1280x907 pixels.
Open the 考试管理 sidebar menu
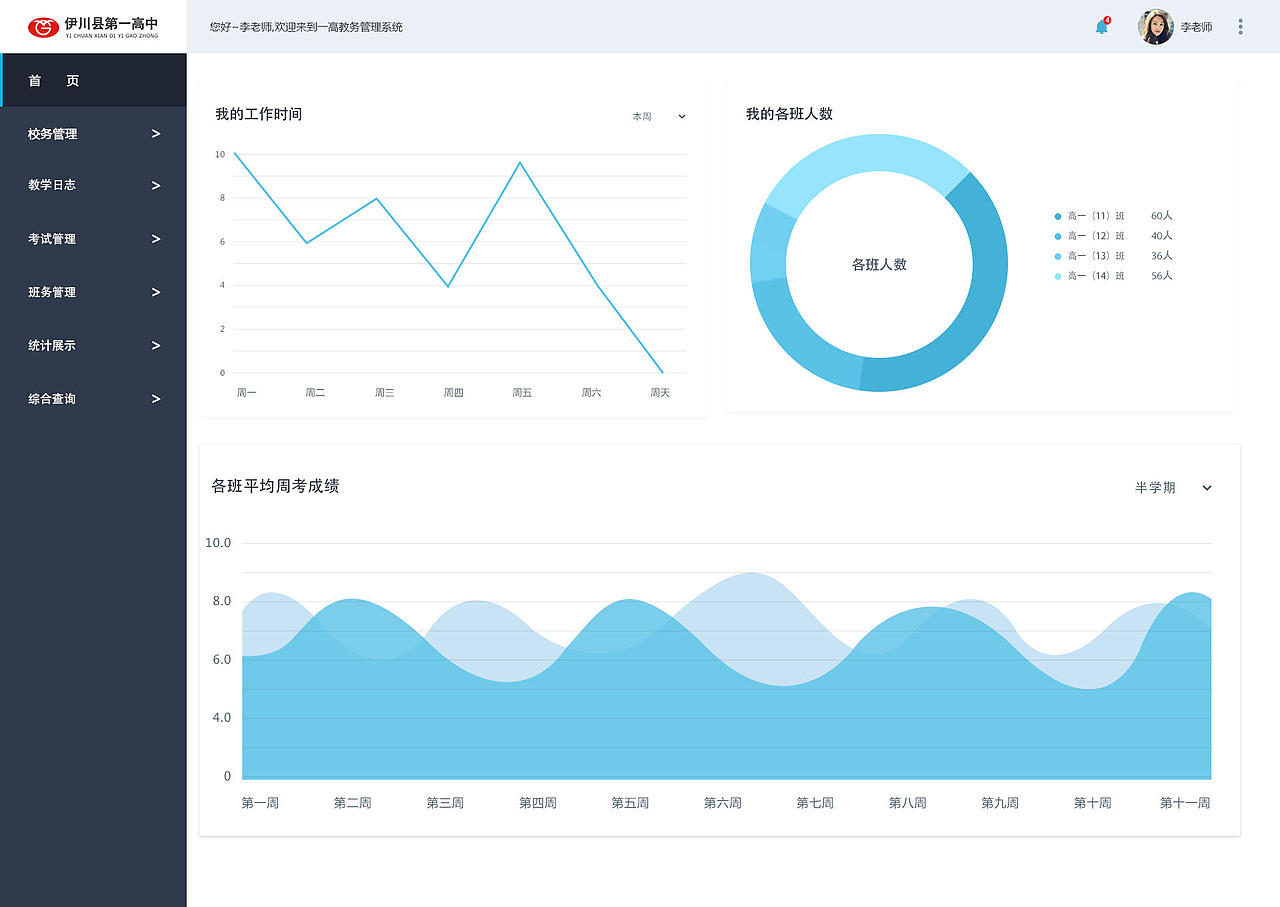[x=93, y=239]
